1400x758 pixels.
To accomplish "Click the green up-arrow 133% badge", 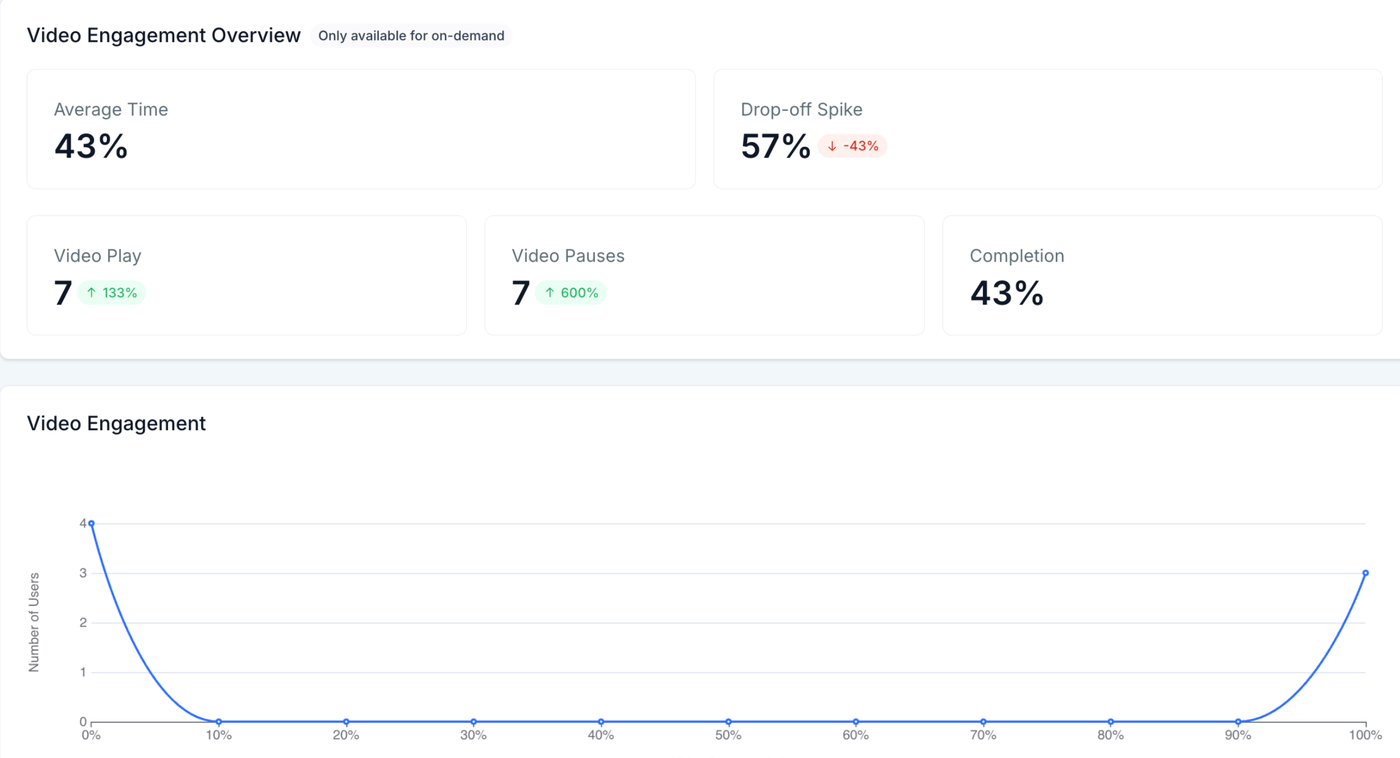I will click(111, 293).
